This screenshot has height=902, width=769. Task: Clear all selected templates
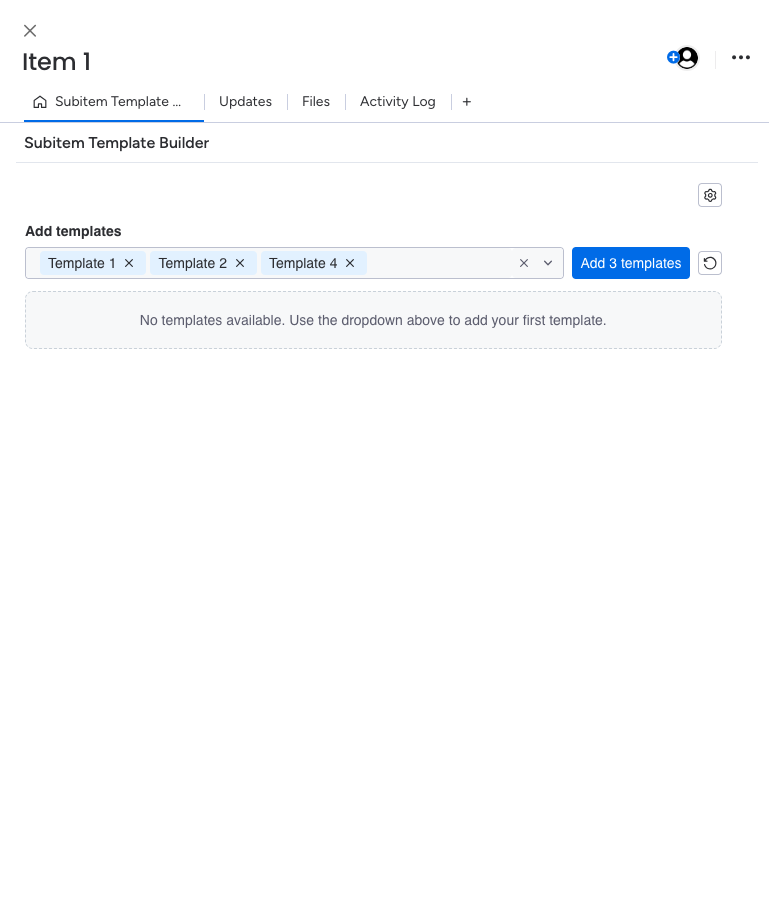[x=524, y=263]
